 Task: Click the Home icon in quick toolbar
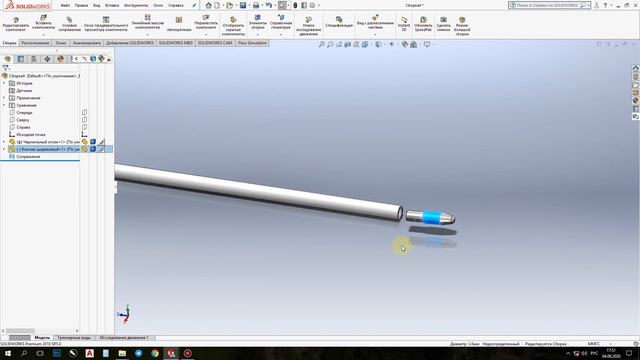tap(209, 5)
